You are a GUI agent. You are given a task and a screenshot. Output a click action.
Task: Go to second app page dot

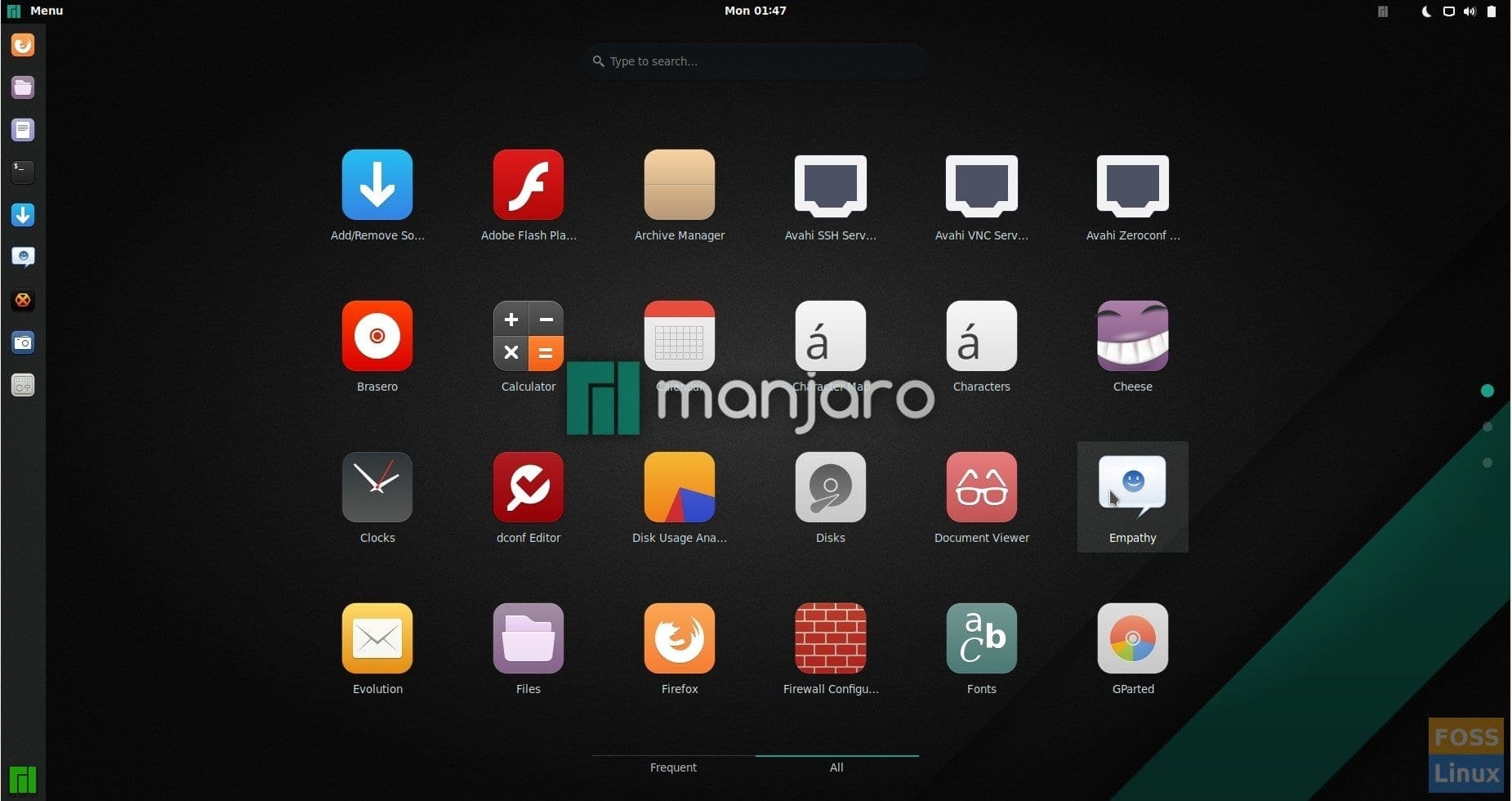tap(1487, 427)
